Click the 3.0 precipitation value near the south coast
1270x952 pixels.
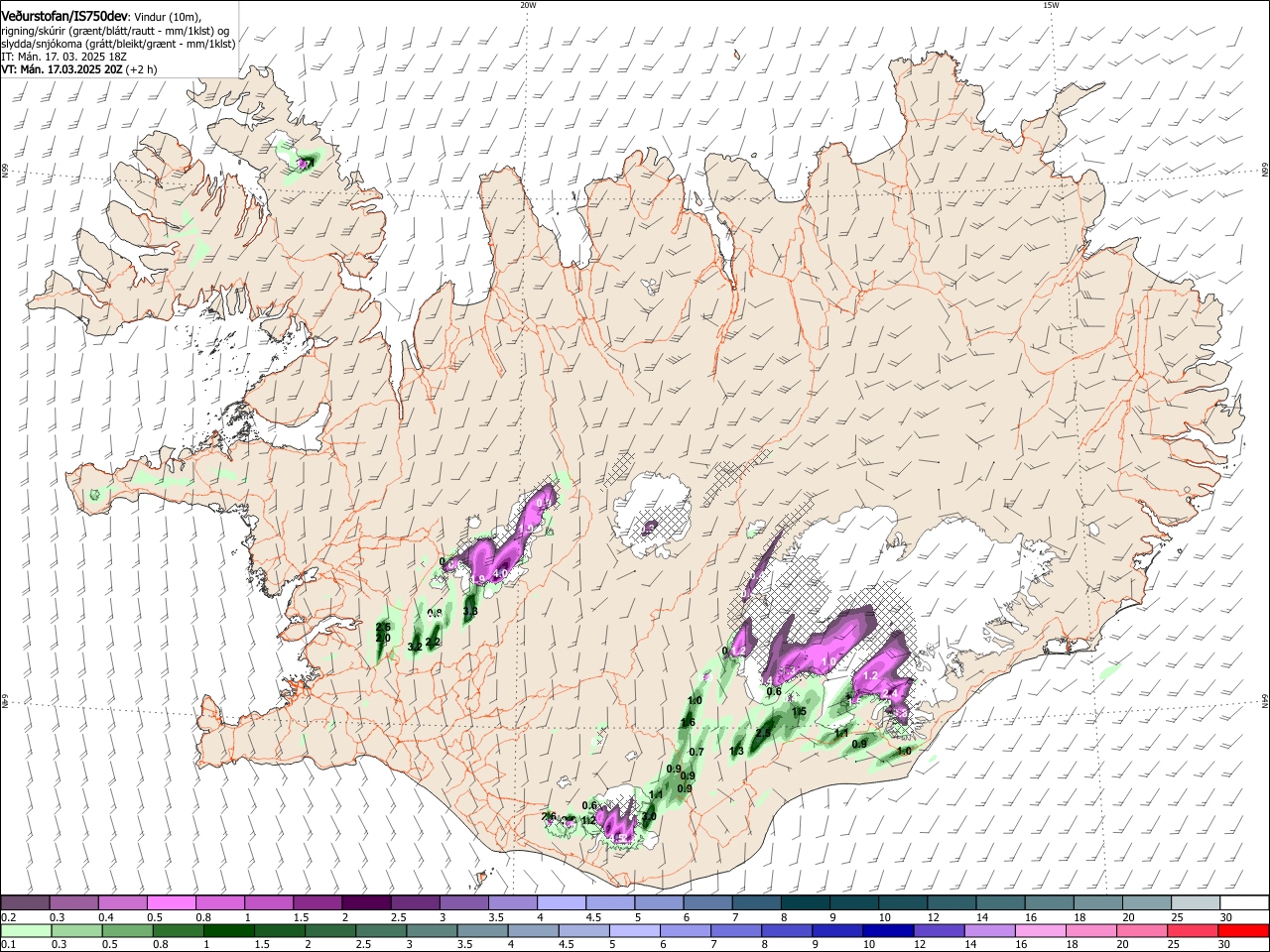[x=649, y=816]
